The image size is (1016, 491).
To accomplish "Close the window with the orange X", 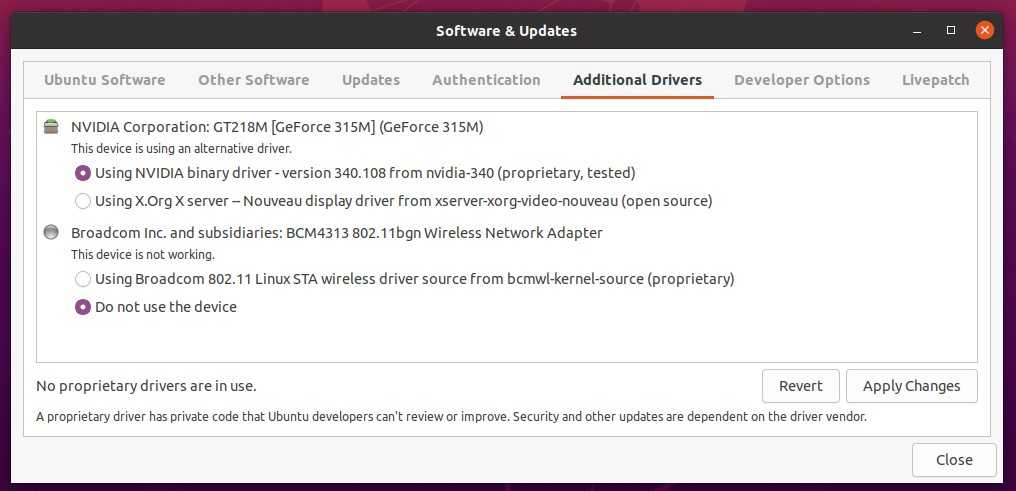I will tap(985, 31).
